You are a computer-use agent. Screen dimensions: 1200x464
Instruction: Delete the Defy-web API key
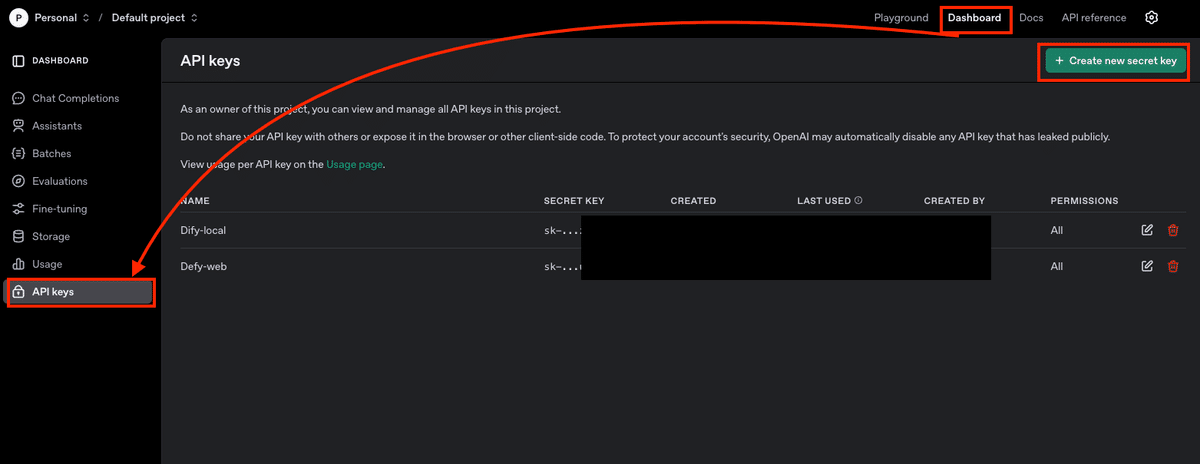click(x=1173, y=267)
